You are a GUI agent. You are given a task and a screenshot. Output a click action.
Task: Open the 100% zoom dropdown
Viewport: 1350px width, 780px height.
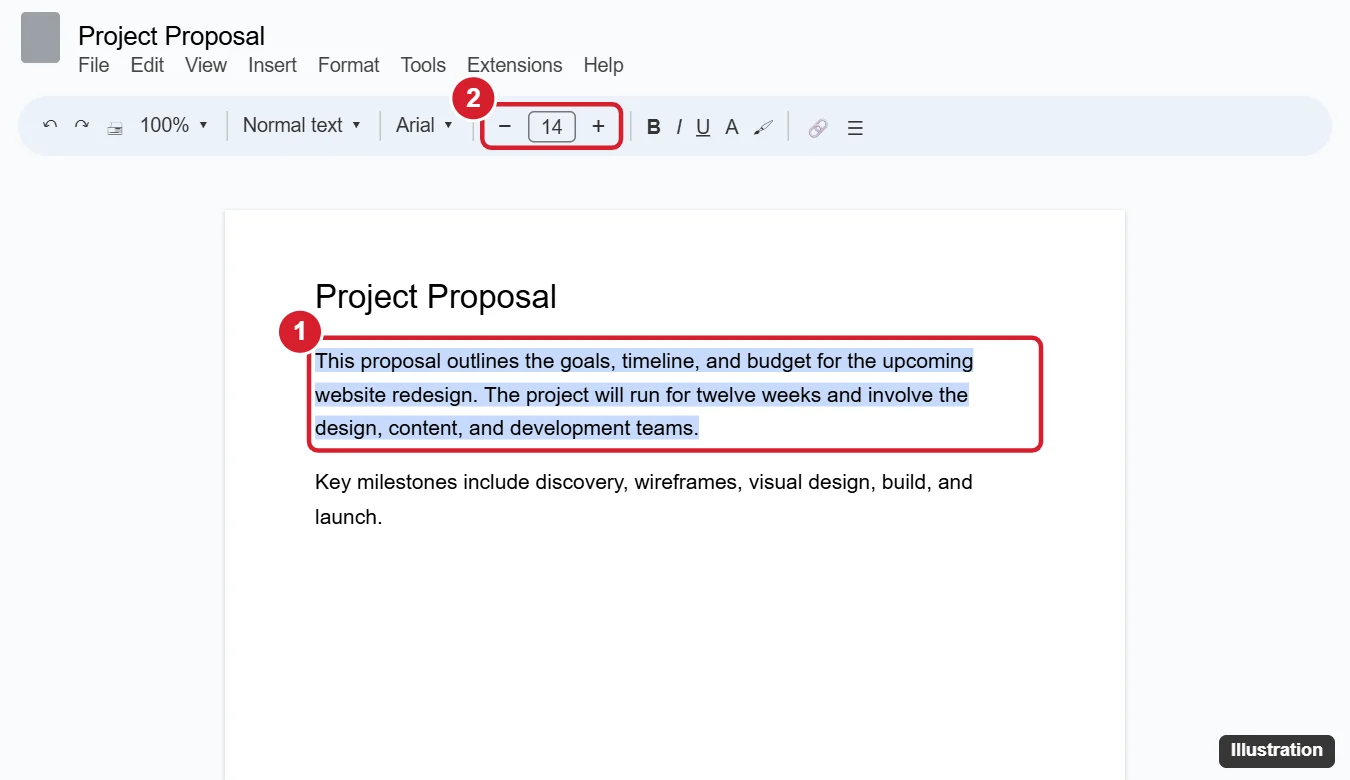tap(174, 125)
